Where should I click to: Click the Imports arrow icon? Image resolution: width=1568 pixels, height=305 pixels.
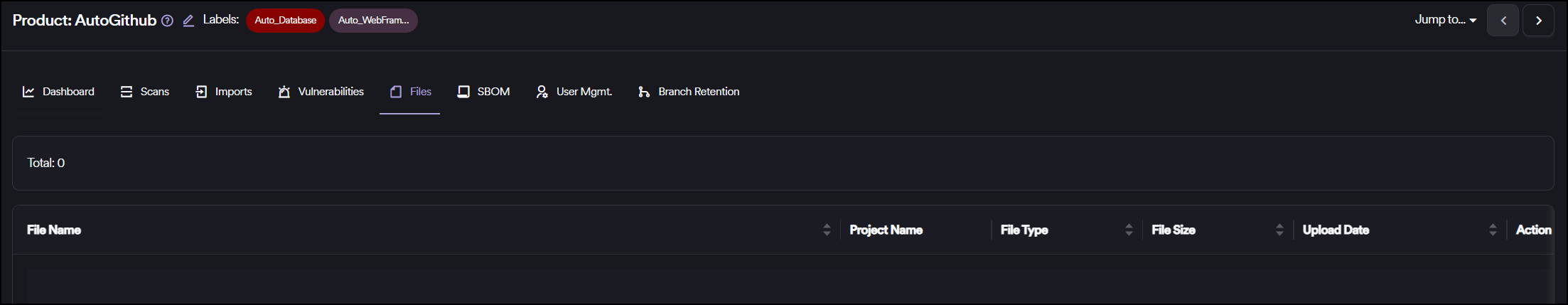[x=201, y=92]
